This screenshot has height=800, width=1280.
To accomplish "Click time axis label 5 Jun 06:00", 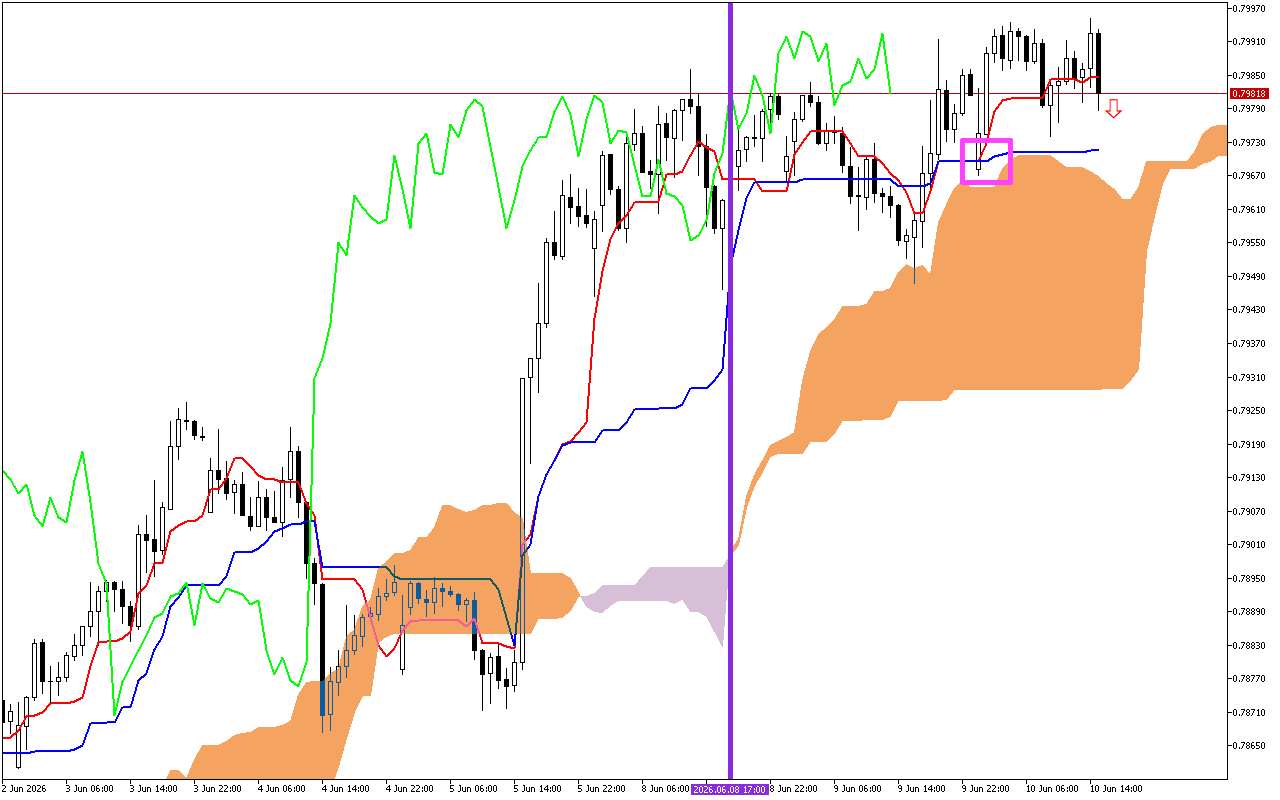I will tap(473, 789).
